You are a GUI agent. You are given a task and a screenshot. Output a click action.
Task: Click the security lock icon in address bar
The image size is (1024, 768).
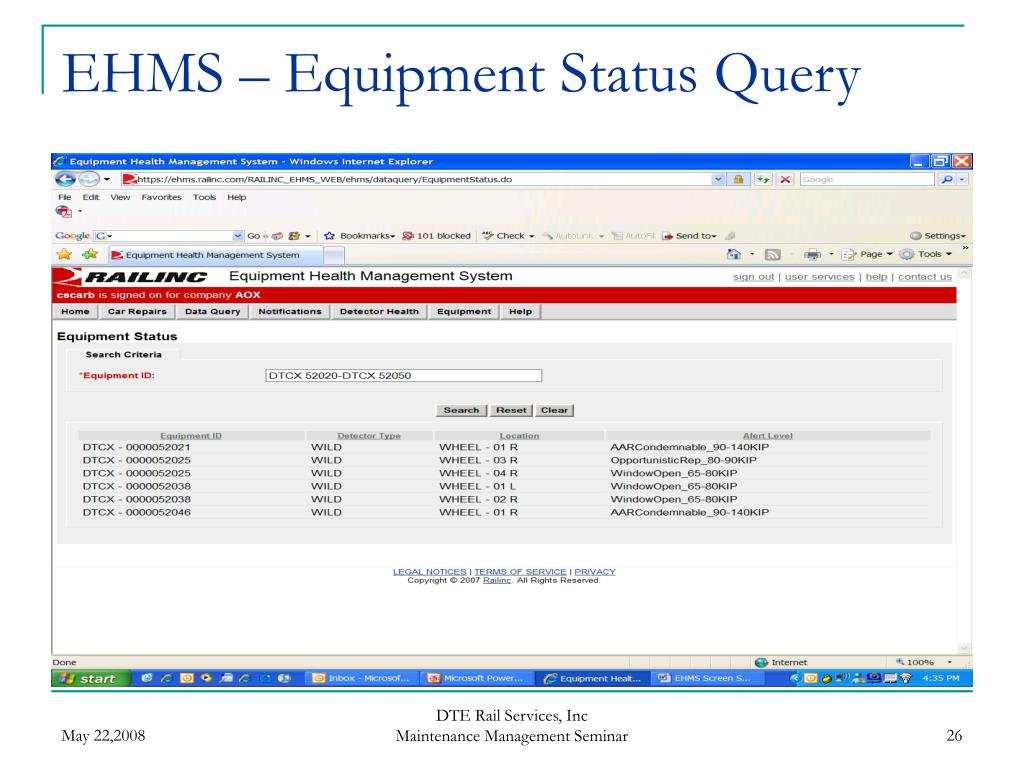(738, 179)
